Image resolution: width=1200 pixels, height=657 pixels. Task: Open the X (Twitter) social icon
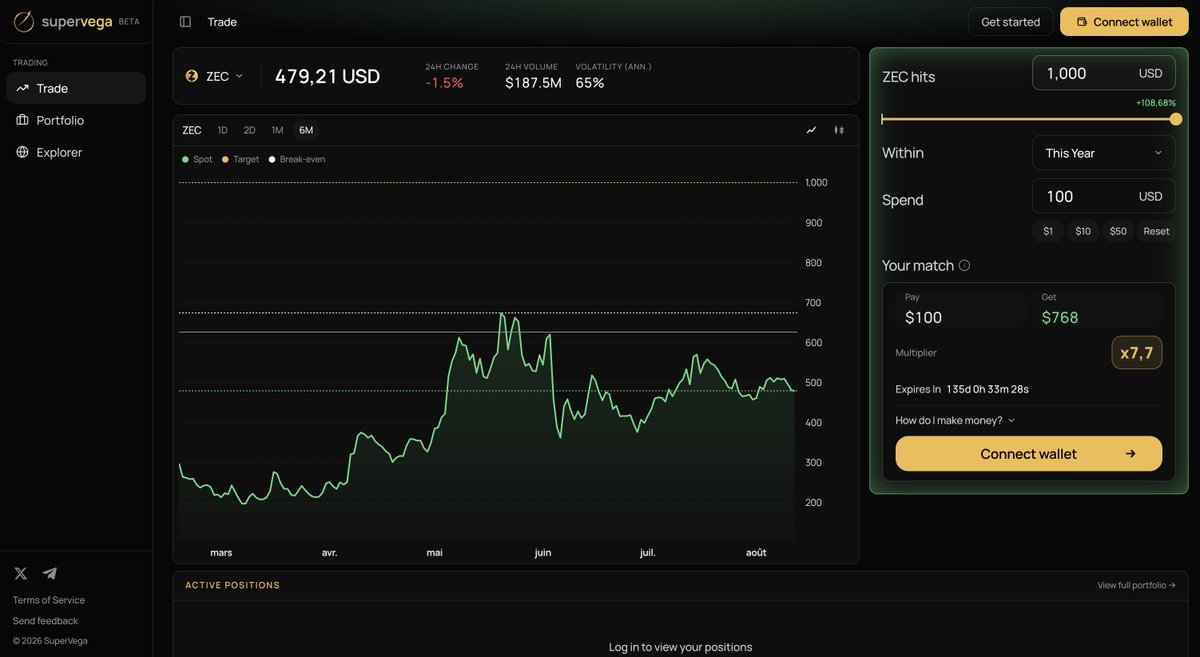[21, 573]
